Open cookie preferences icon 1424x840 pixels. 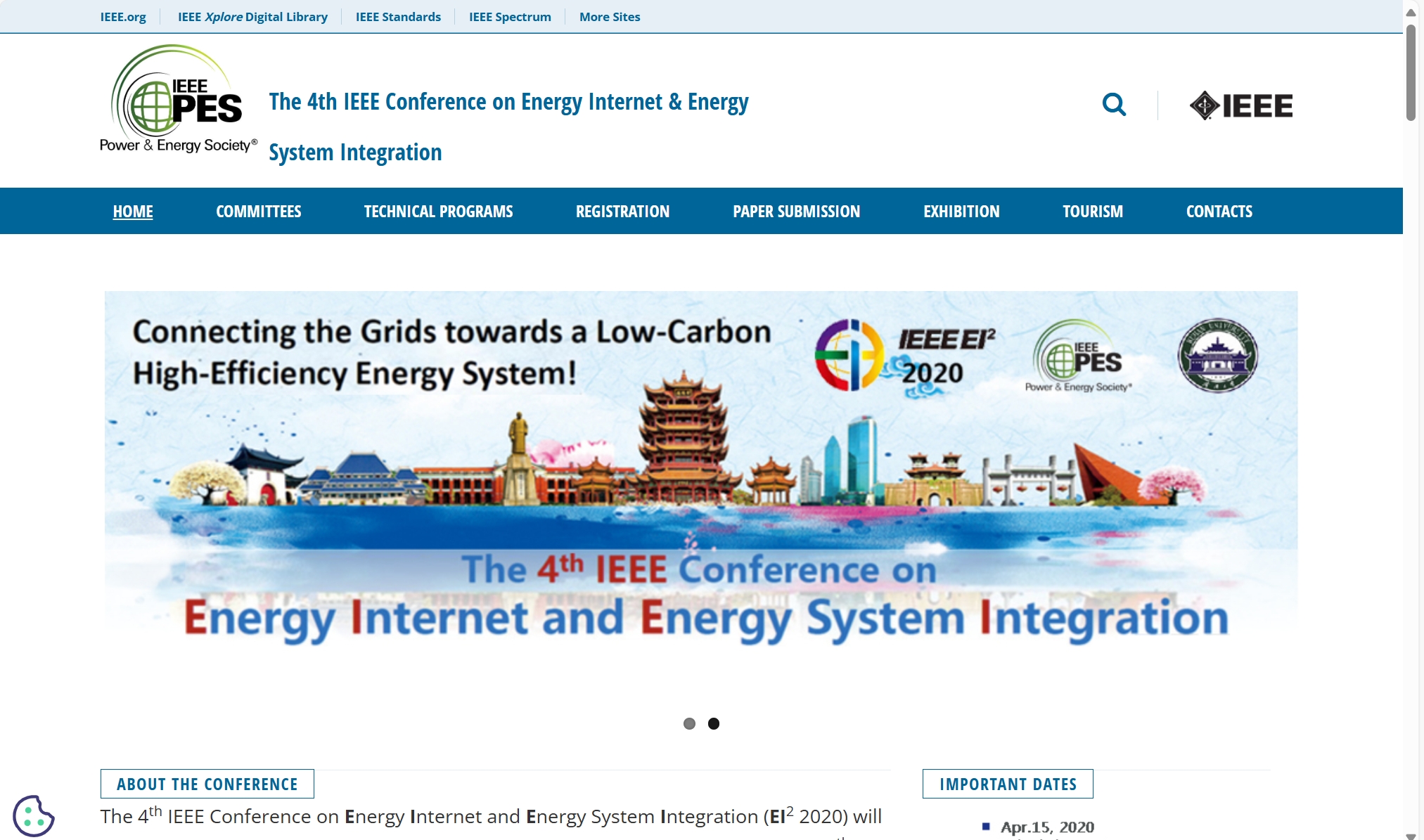pyautogui.click(x=33, y=815)
